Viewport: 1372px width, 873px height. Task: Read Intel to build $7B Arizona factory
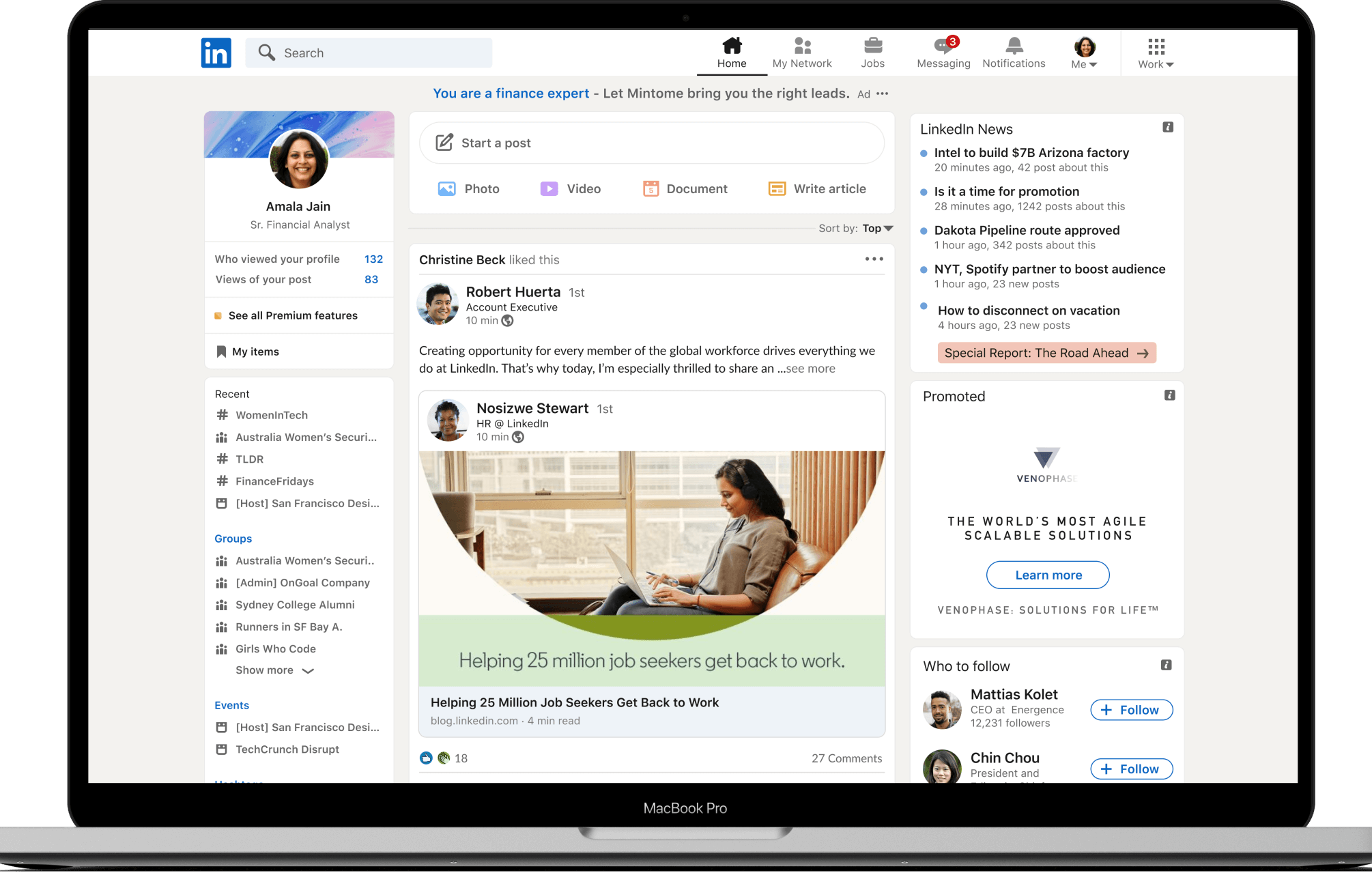coord(1031,153)
